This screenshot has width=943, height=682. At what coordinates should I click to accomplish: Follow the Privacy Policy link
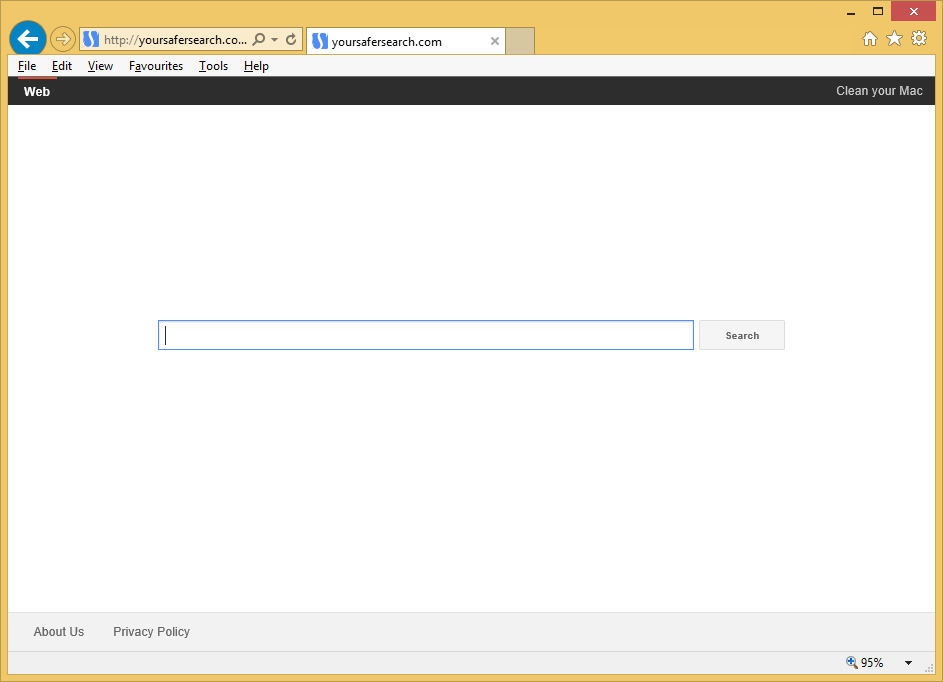(151, 632)
